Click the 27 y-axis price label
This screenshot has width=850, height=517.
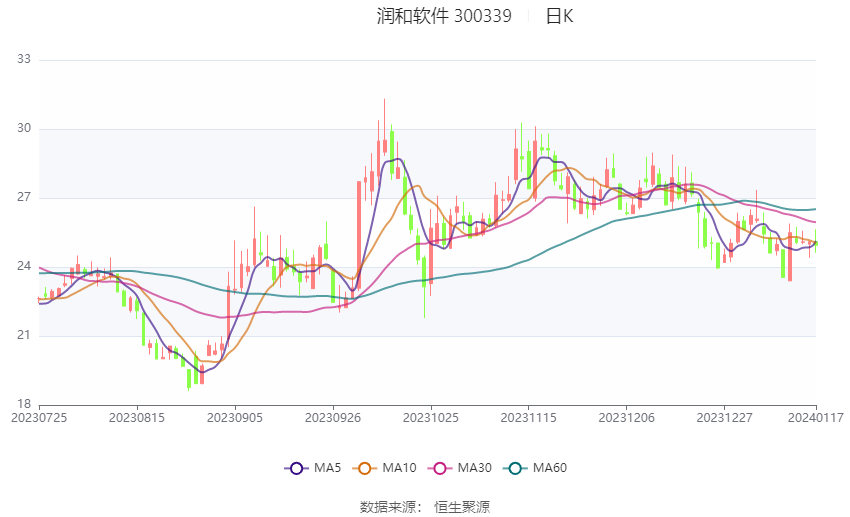click(24, 197)
